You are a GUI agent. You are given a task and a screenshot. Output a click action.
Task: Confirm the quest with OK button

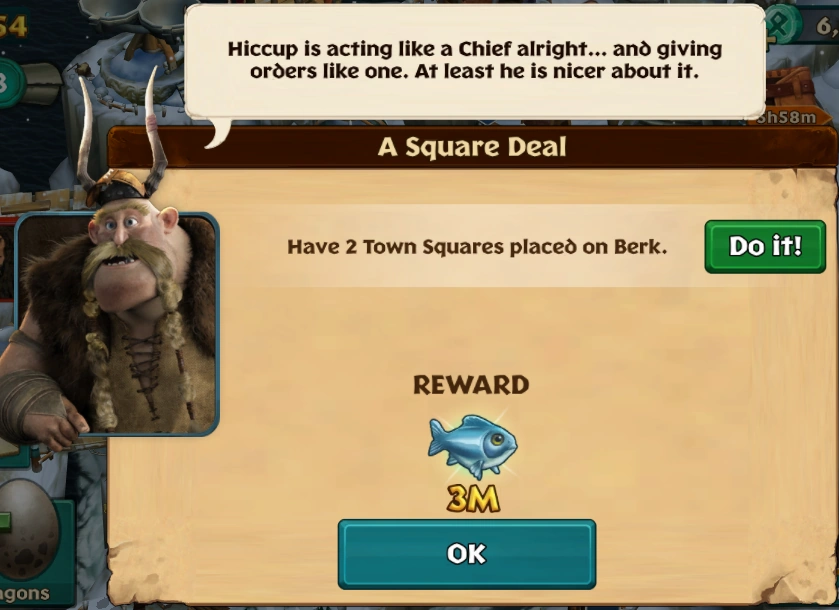(467, 554)
